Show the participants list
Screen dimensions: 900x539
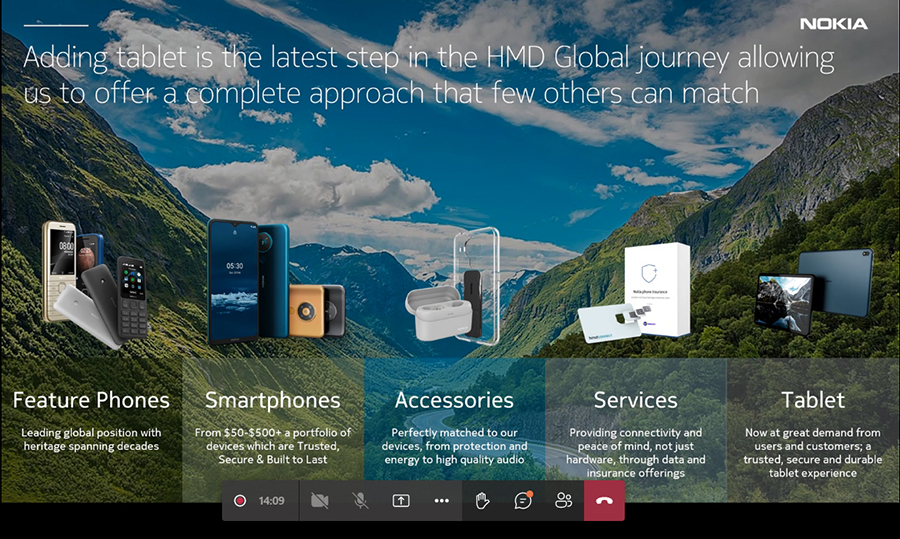pyautogui.click(x=563, y=501)
